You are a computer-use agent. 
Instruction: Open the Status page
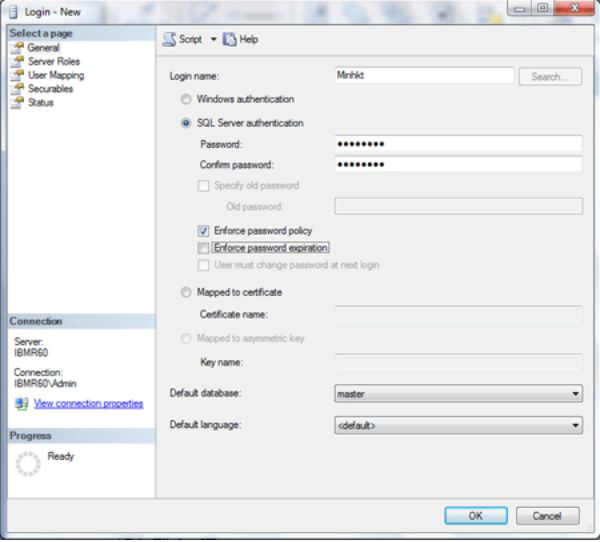(41, 103)
